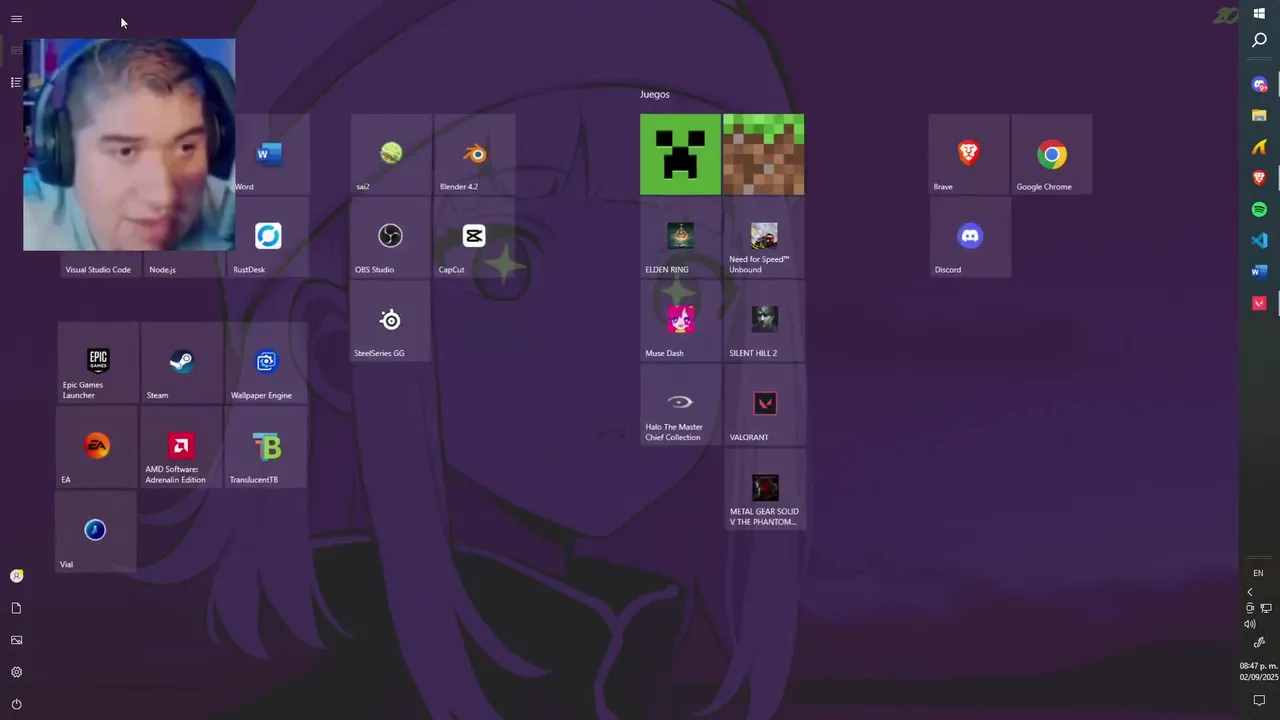Screen dimensions: 1280x720
Task: Open Epic Games Launcher tile
Action: click(x=98, y=363)
